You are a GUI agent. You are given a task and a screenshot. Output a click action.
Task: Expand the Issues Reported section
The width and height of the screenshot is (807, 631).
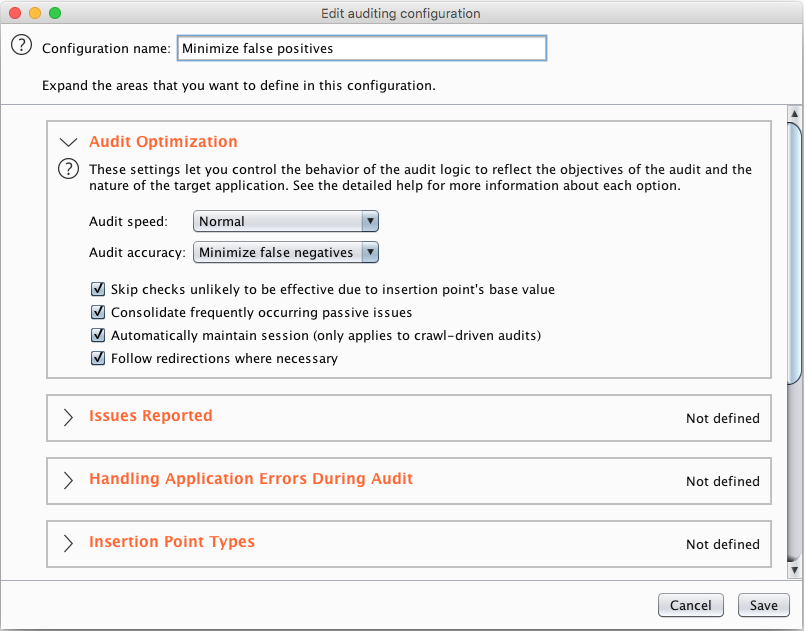[68, 417]
